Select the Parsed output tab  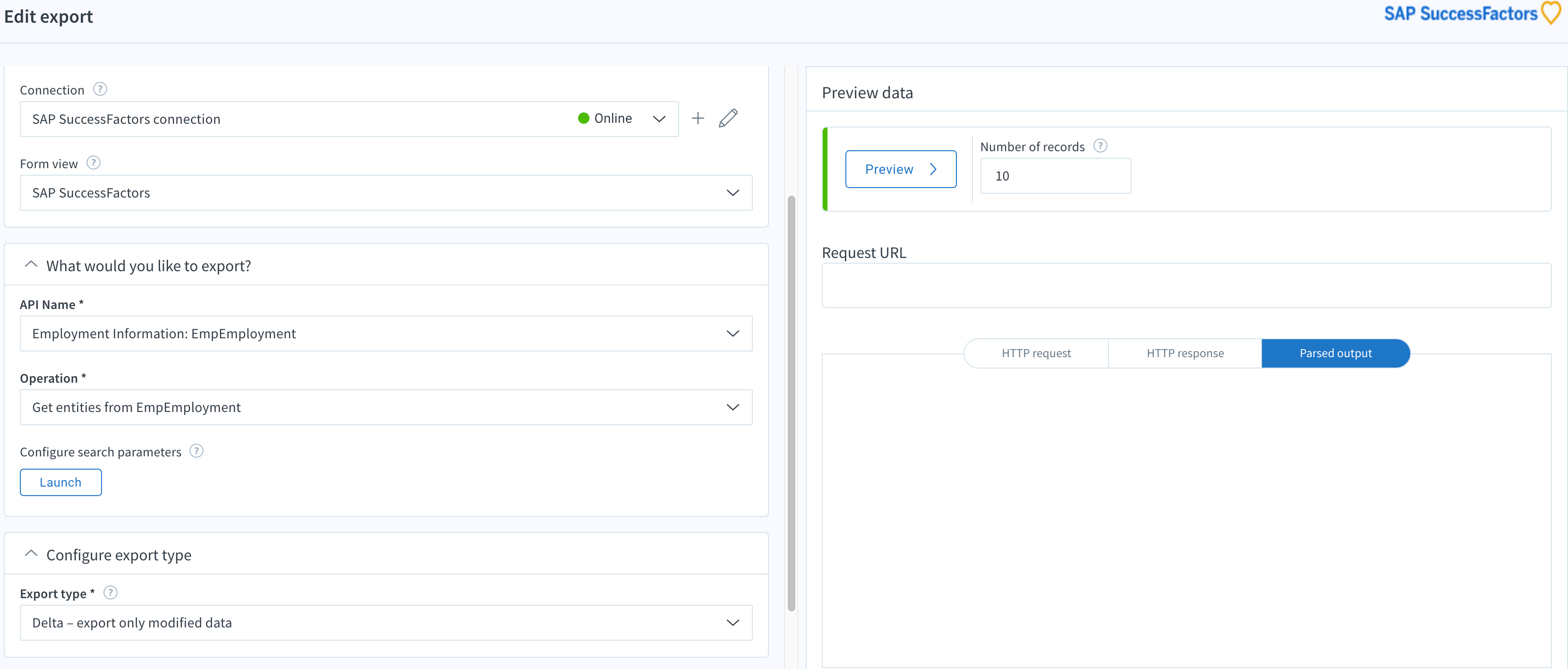1336,354
